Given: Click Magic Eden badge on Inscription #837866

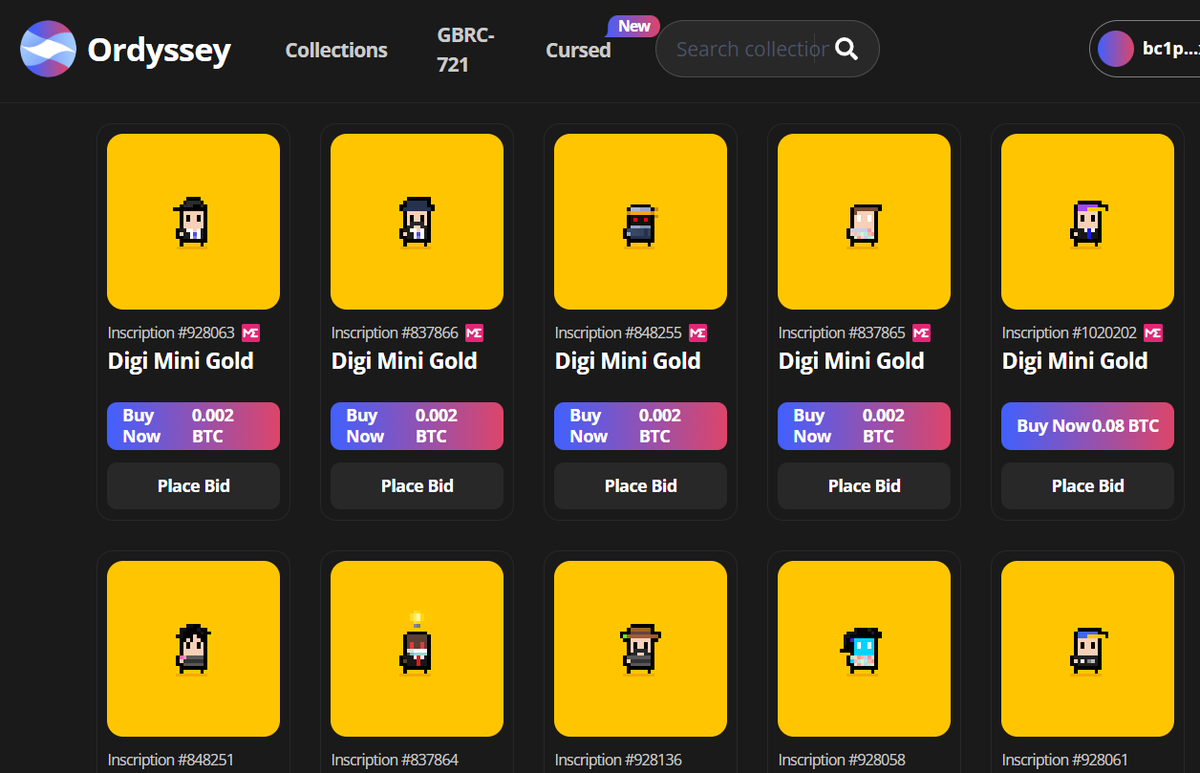Looking at the screenshot, I should (475, 333).
